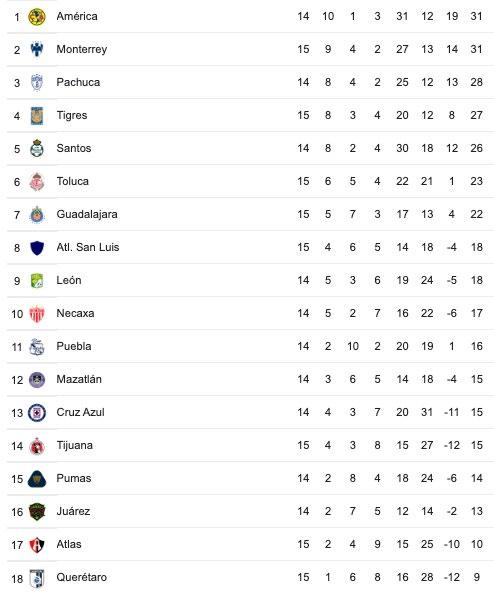Click the Tijuana team name
The image size is (494, 597).
pos(74,445)
